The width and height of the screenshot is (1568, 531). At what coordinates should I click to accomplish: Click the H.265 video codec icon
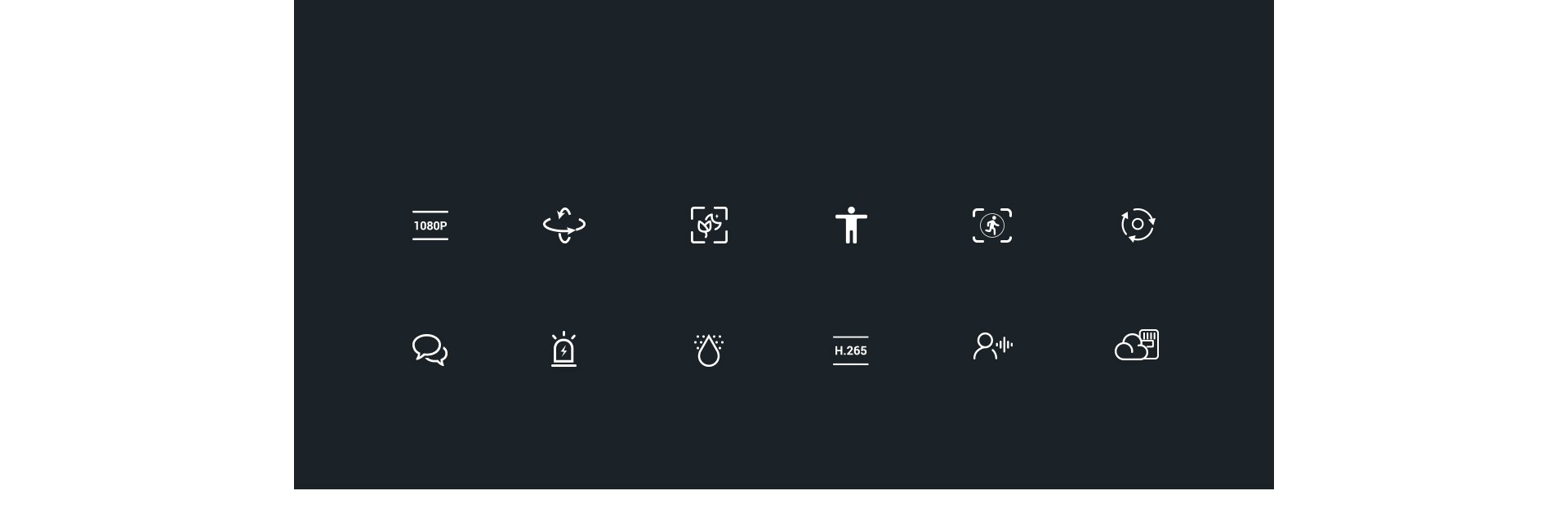(850, 350)
